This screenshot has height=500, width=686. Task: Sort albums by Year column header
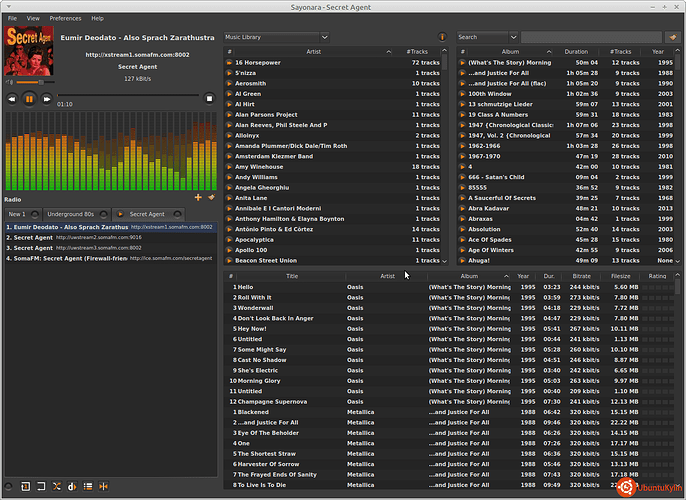(658, 52)
